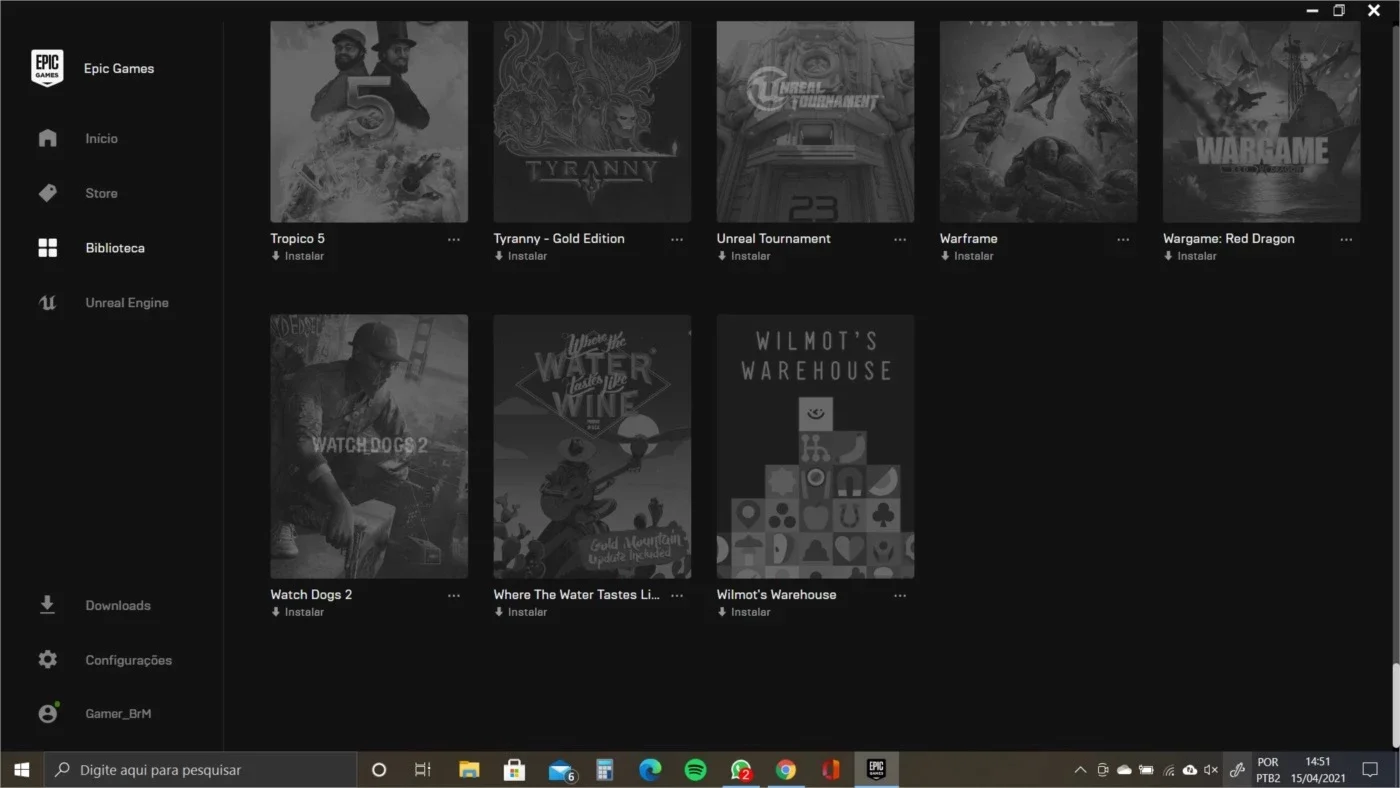Open Watch Dogs 2 options menu
The height and width of the screenshot is (788, 1400).
pyautogui.click(x=454, y=595)
